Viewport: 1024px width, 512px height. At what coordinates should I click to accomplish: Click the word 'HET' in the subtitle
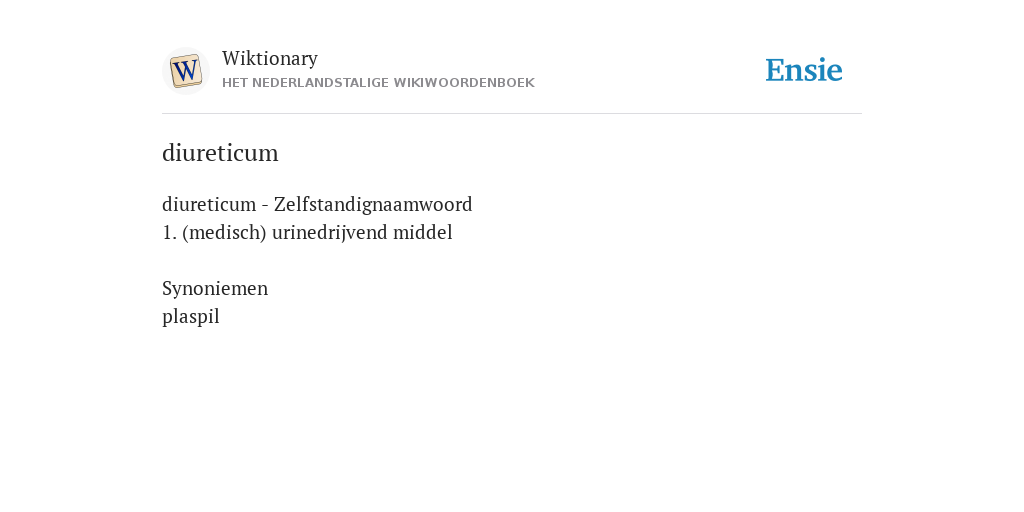click(234, 83)
